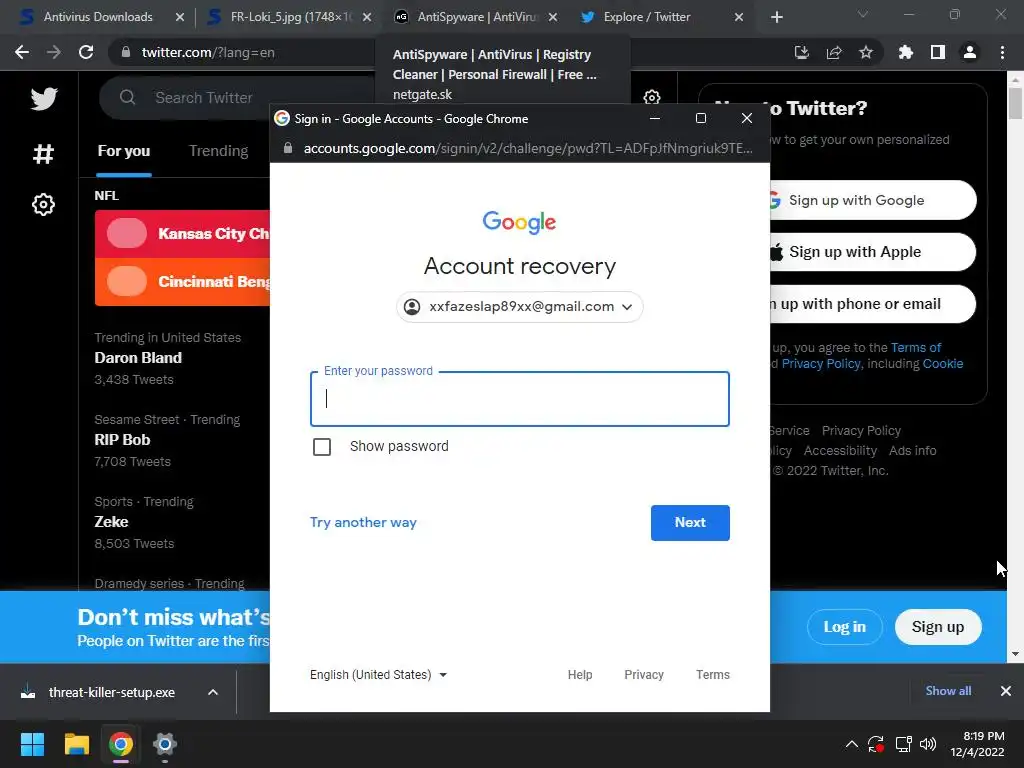Switch to the Antivirus Downloads tab
Image resolution: width=1024 pixels, height=768 pixels.
click(x=98, y=17)
